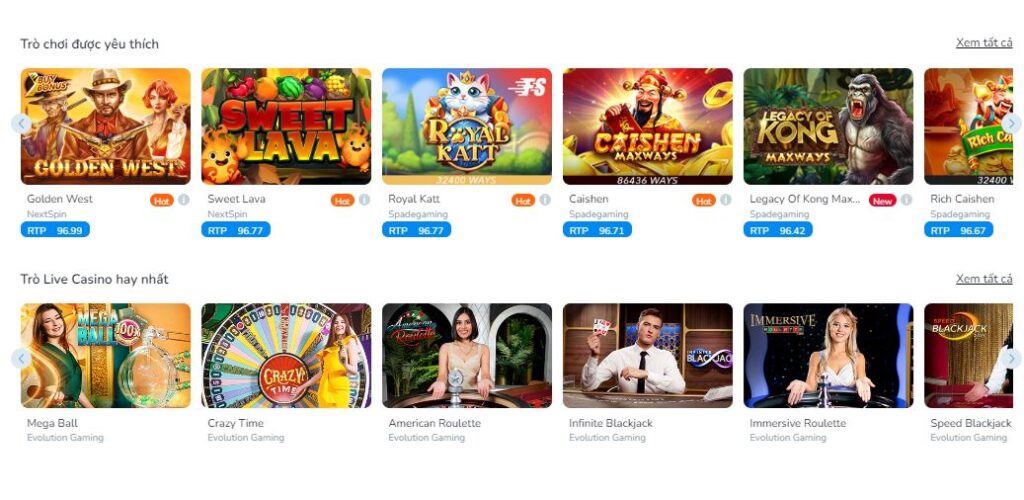Click New badge on Legacy Of Kong

click(x=882, y=200)
